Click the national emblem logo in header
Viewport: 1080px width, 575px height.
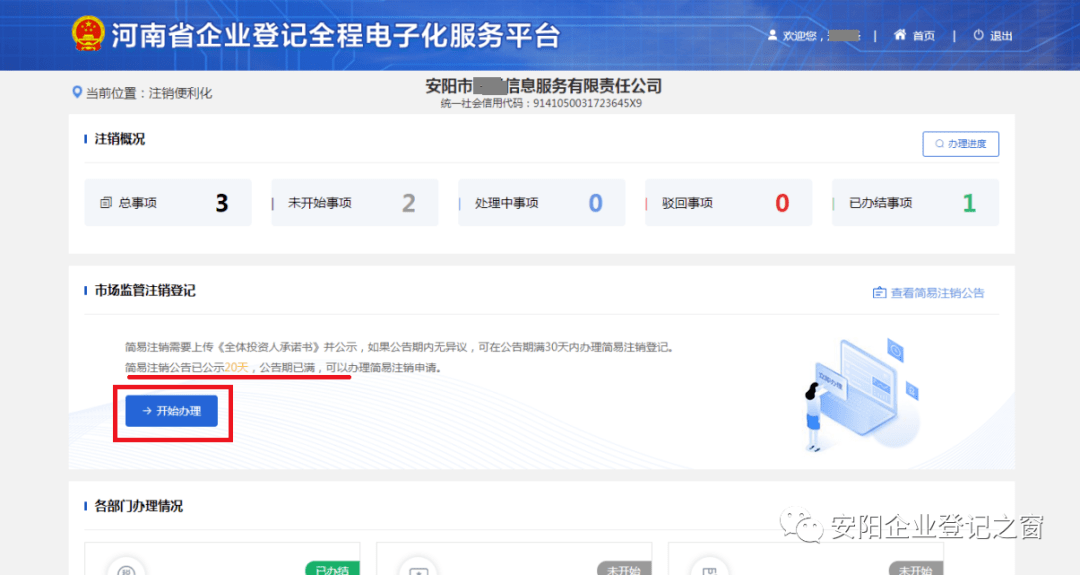(x=88, y=34)
